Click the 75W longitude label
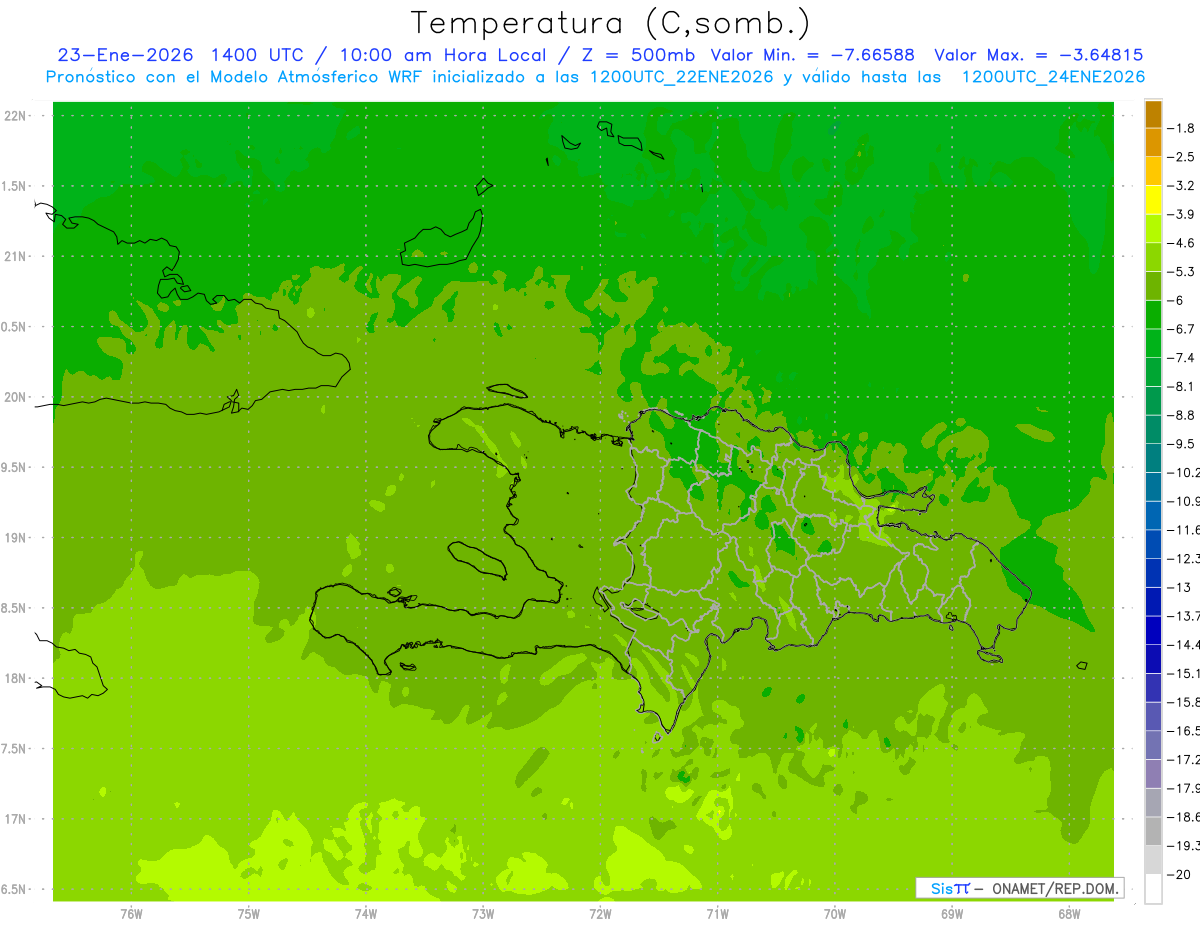This screenshot has height=927, width=1200. pyautogui.click(x=249, y=913)
